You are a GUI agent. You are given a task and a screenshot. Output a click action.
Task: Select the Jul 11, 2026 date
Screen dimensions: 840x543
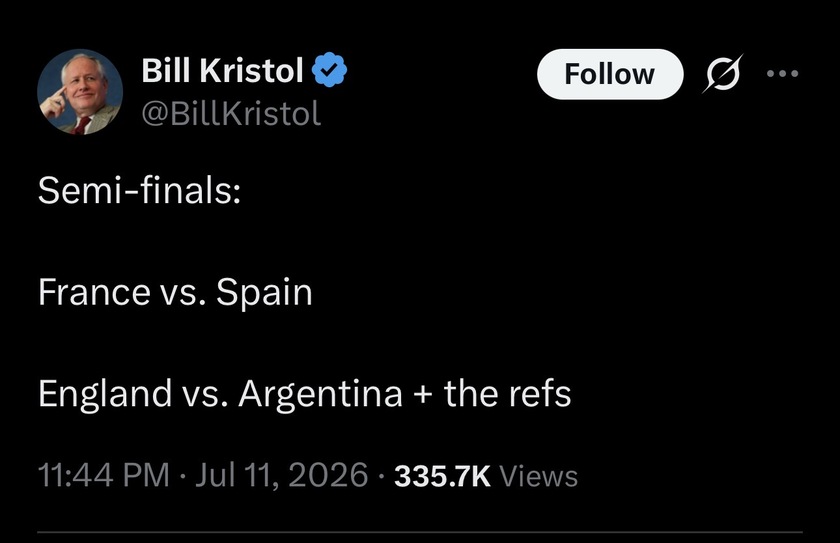click(x=281, y=475)
